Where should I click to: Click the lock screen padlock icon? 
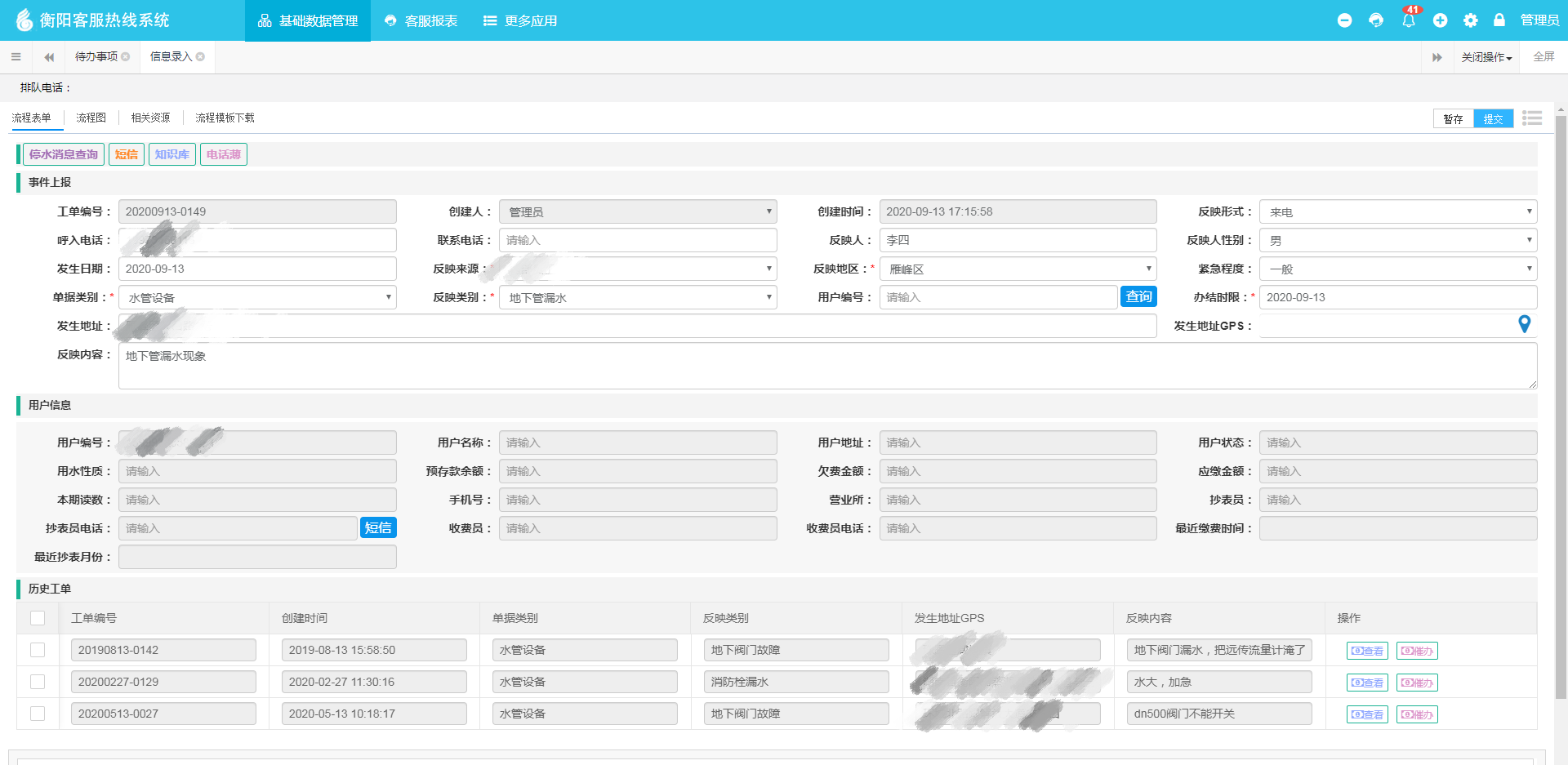[1499, 20]
